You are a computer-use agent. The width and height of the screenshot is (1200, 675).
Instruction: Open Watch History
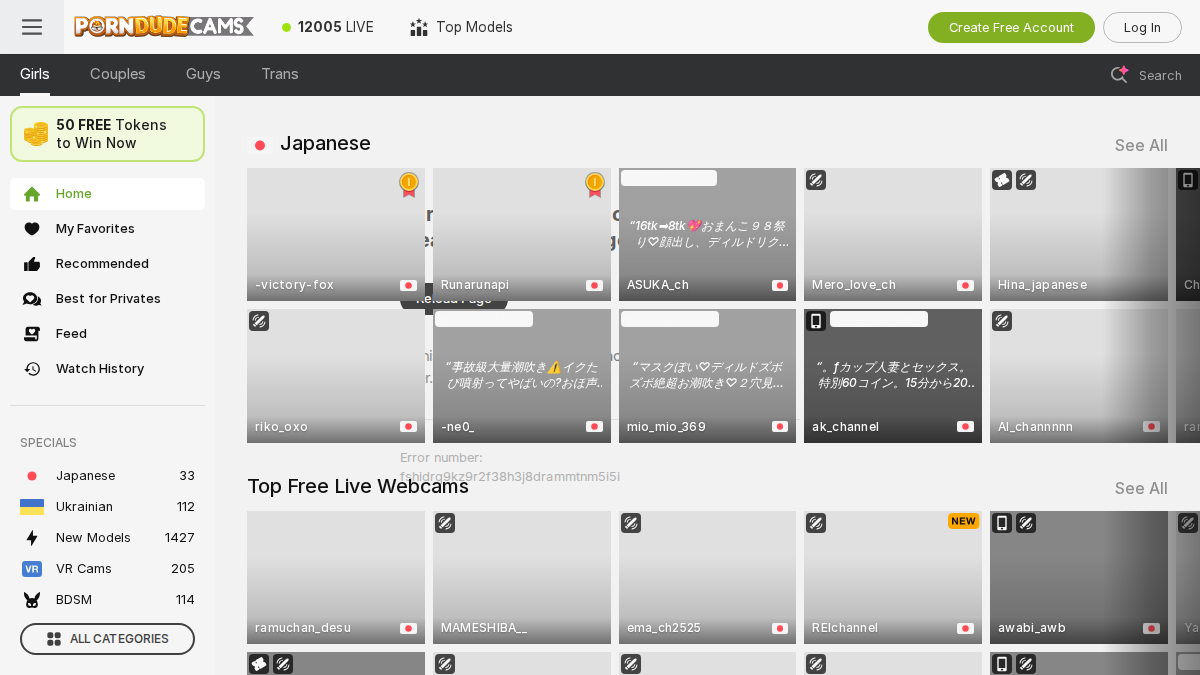pos(107,369)
